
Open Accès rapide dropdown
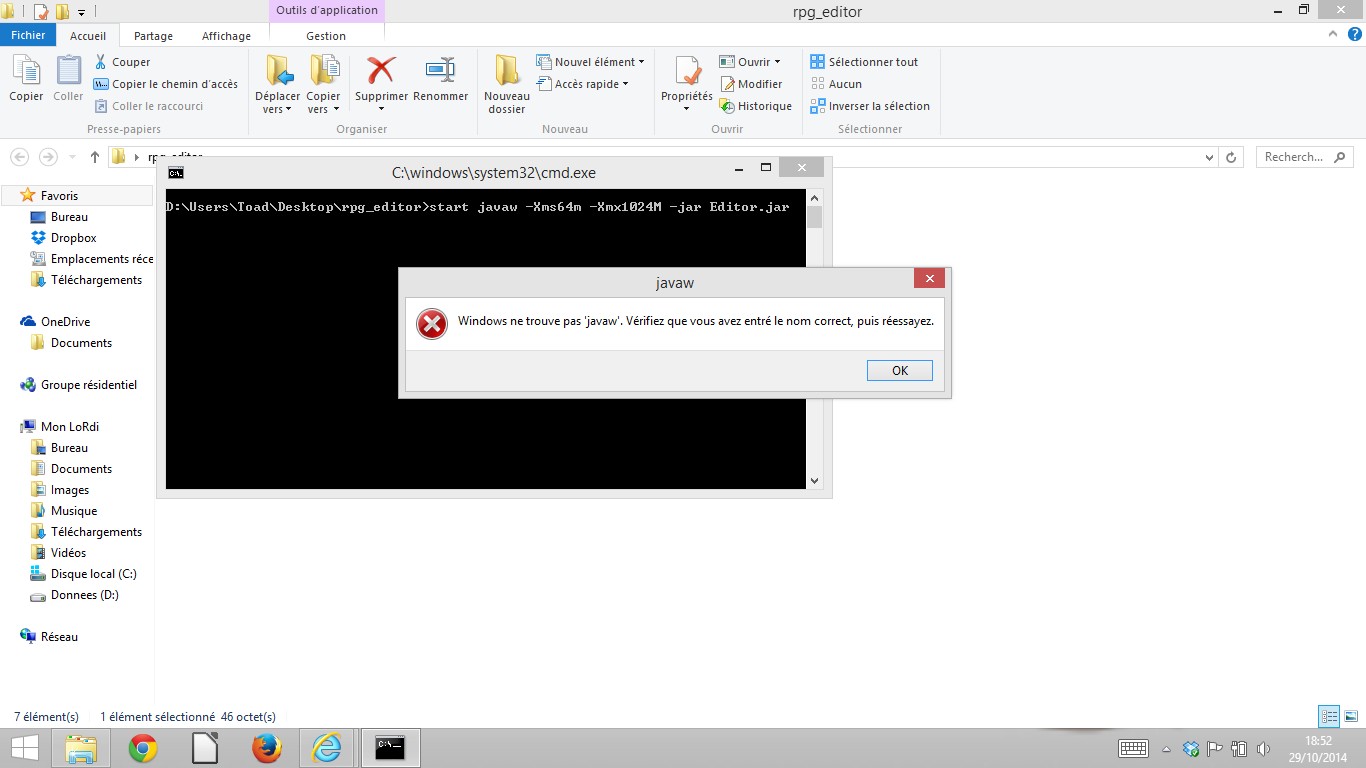[583, 84]
